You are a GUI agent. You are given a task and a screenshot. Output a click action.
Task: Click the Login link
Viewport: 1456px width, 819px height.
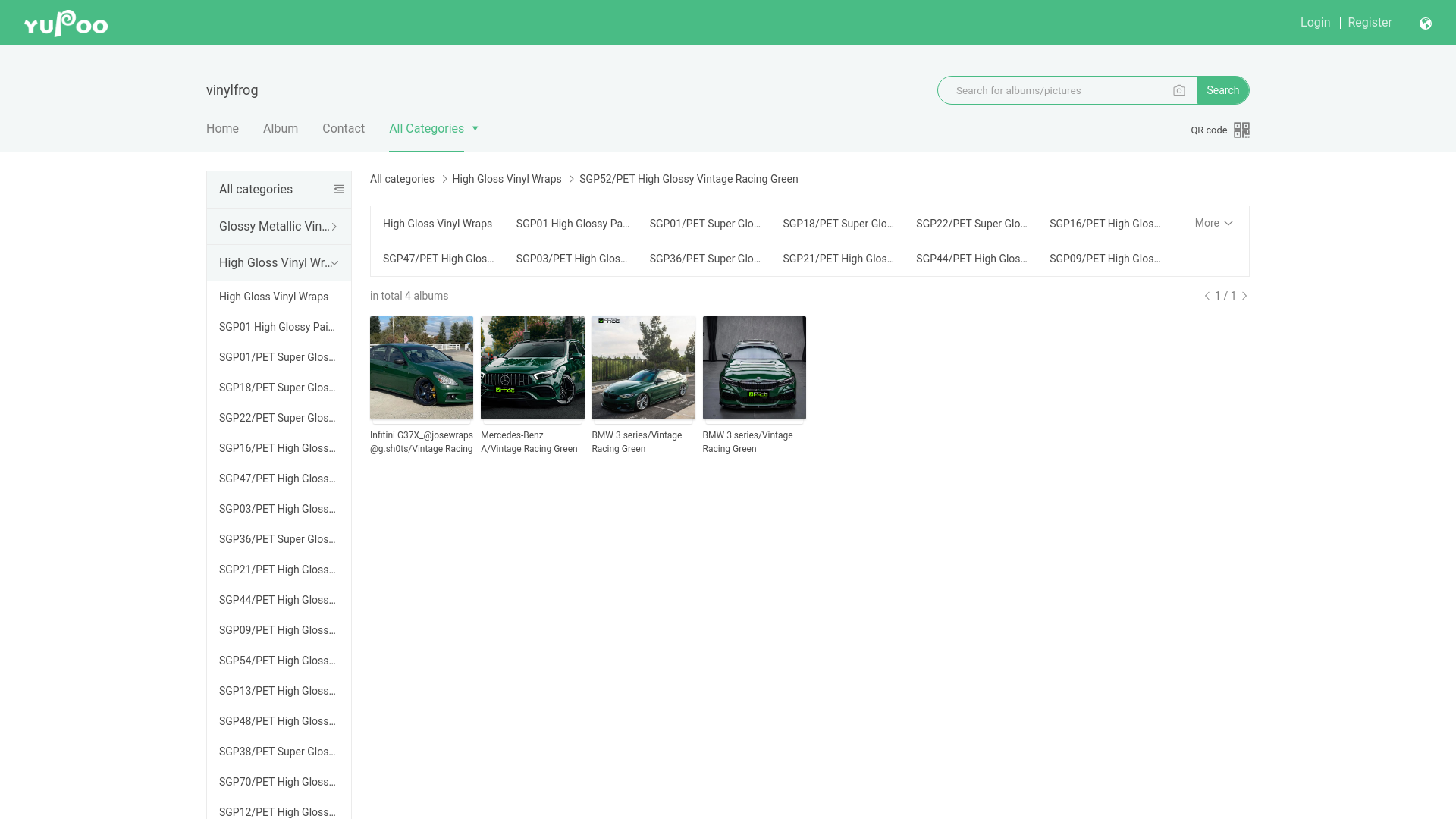pos(1315,23)
